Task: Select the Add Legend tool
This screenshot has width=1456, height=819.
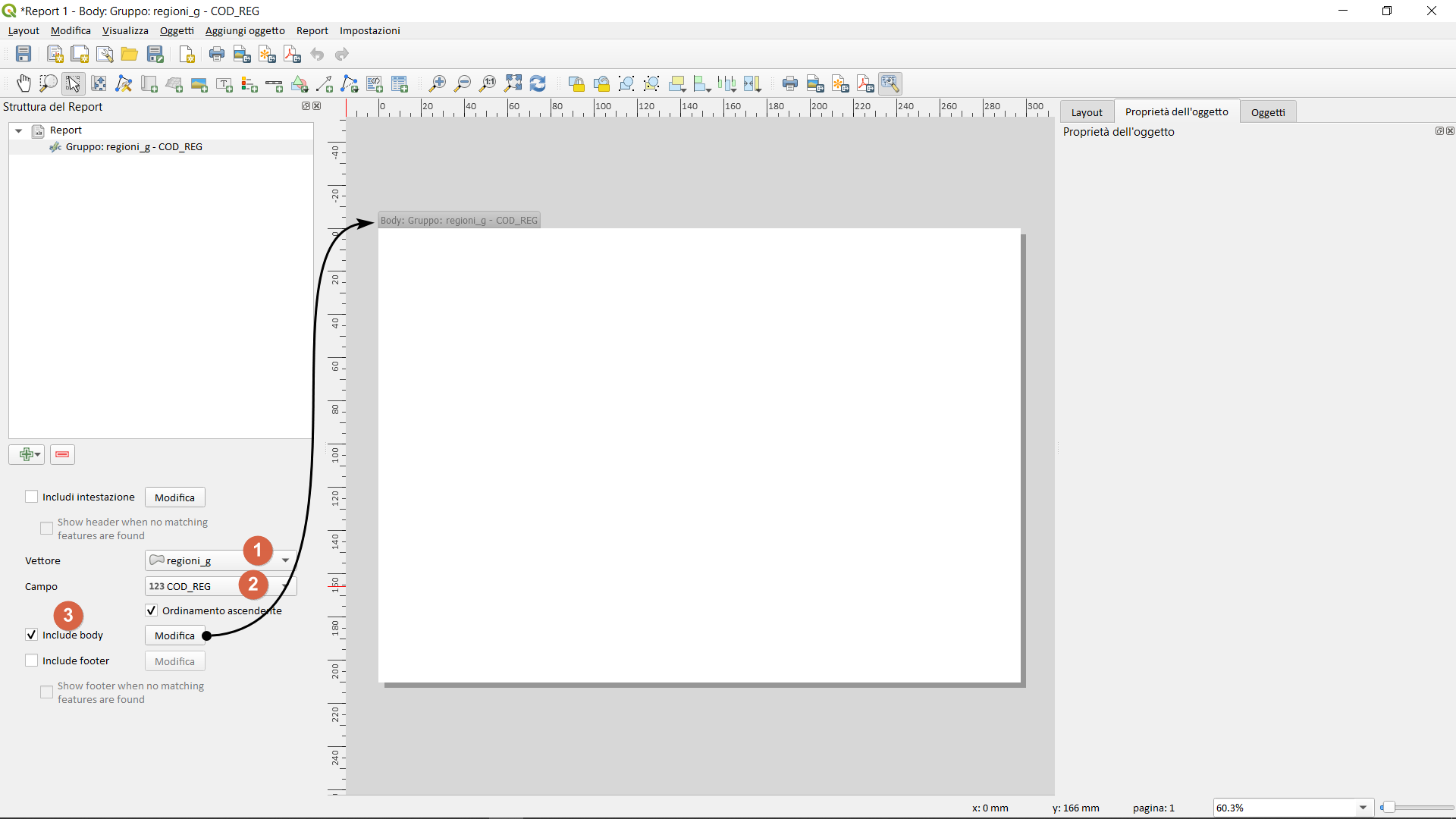Action: 249,83
